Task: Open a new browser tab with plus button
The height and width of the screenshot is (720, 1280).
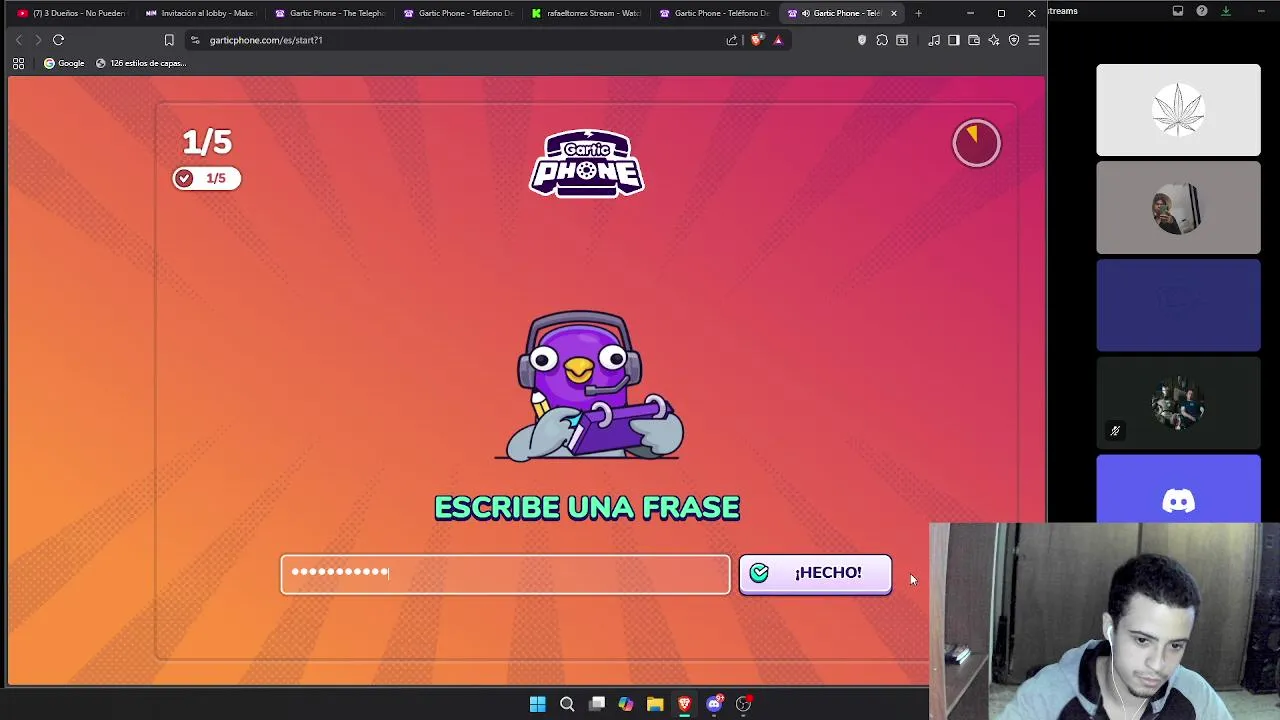Action: click(918, 13)
